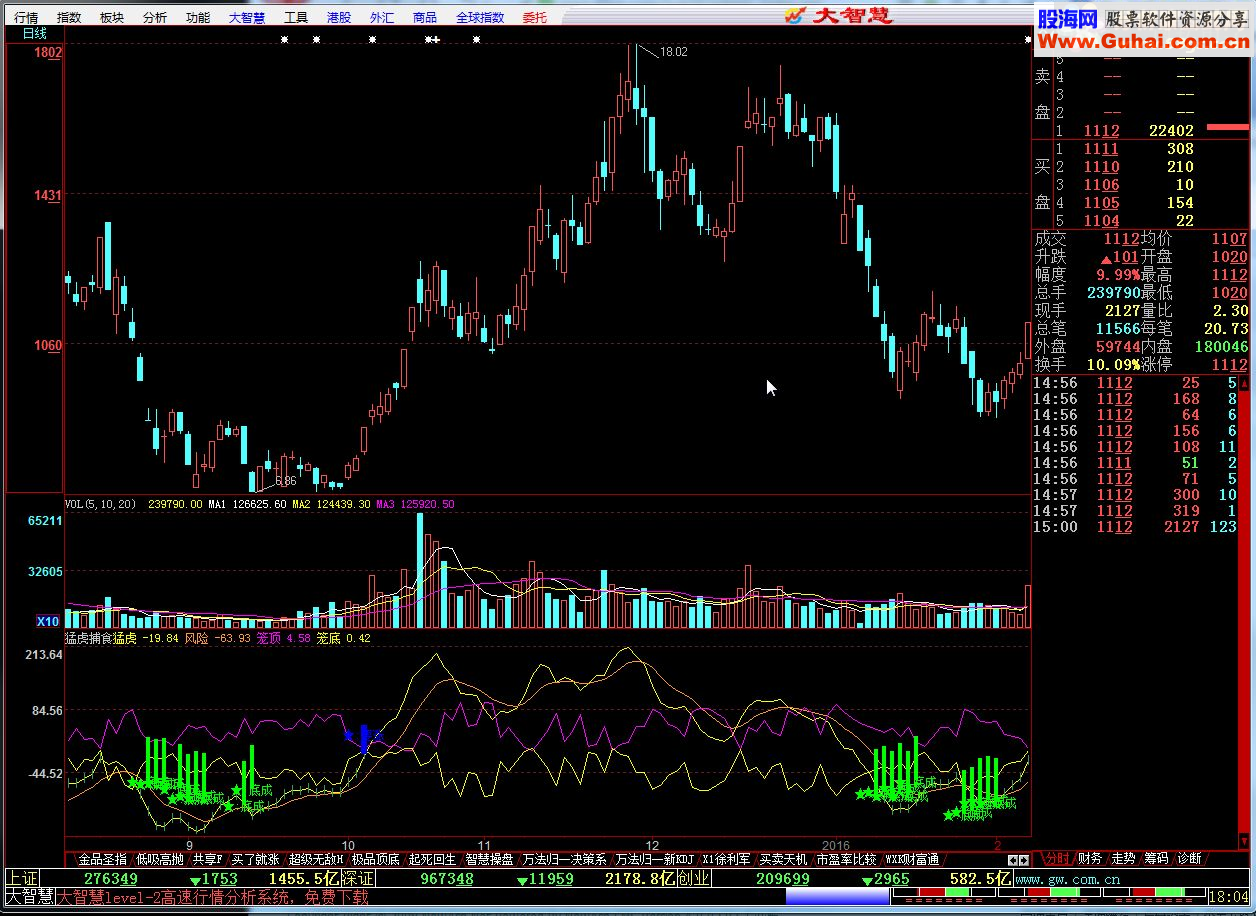This screenshot has width=1256, height=916.
Task: Switch to the X1徐利军 indicator tab
Action: click(727, 859)
